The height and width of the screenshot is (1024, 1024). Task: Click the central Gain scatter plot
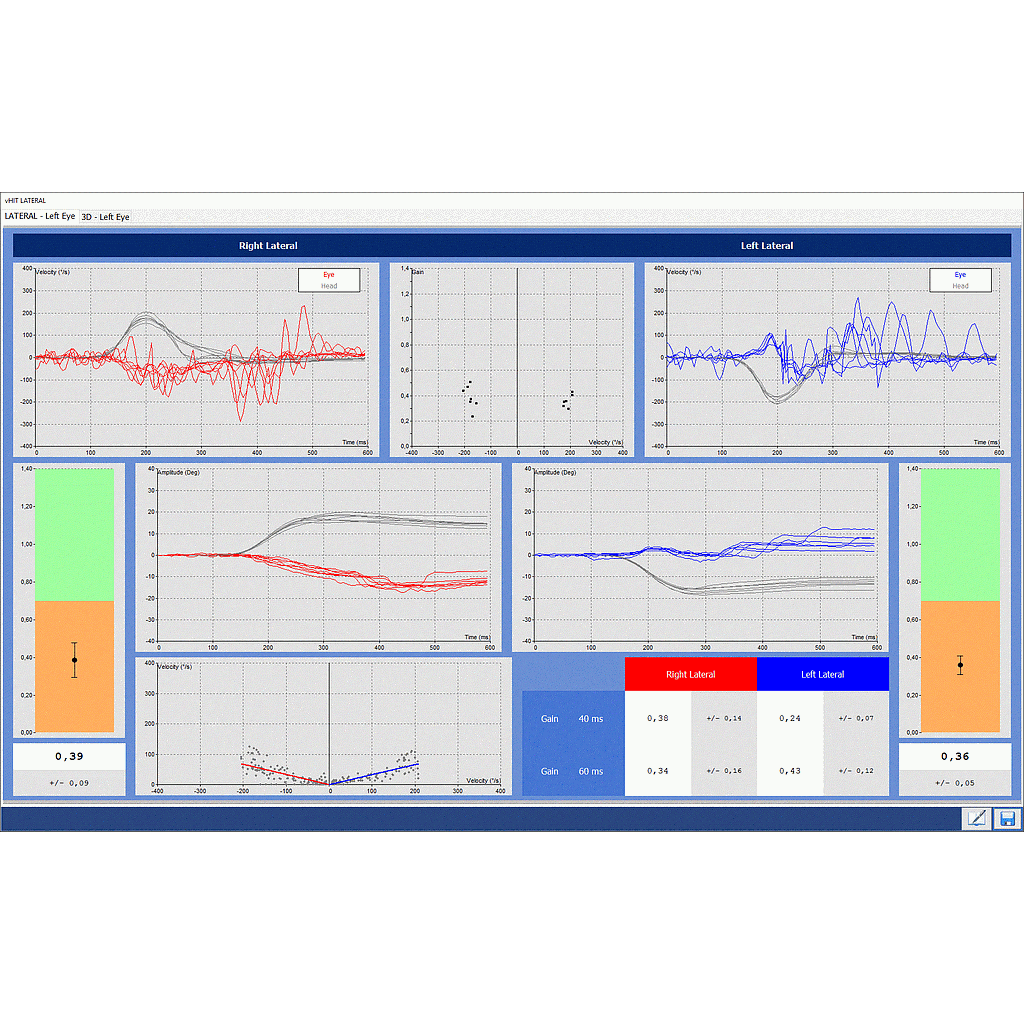[512, 355]
